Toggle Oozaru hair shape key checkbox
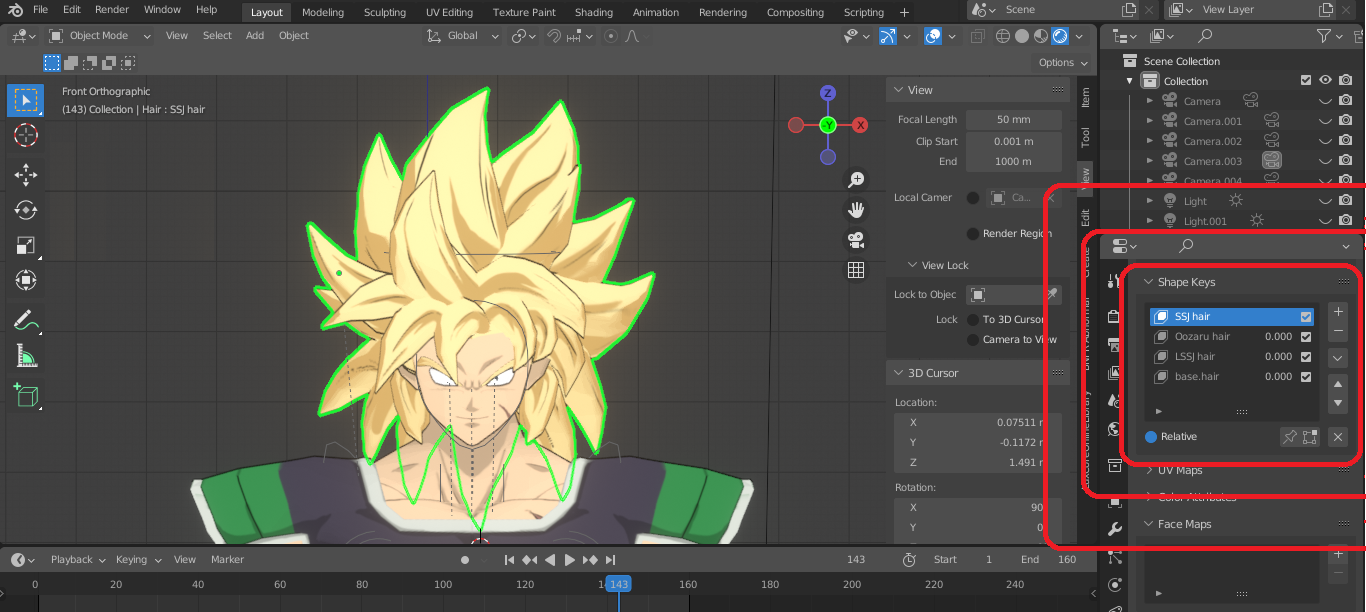The width and height of the screenshot is (1366, 612). pos(1306,337)
